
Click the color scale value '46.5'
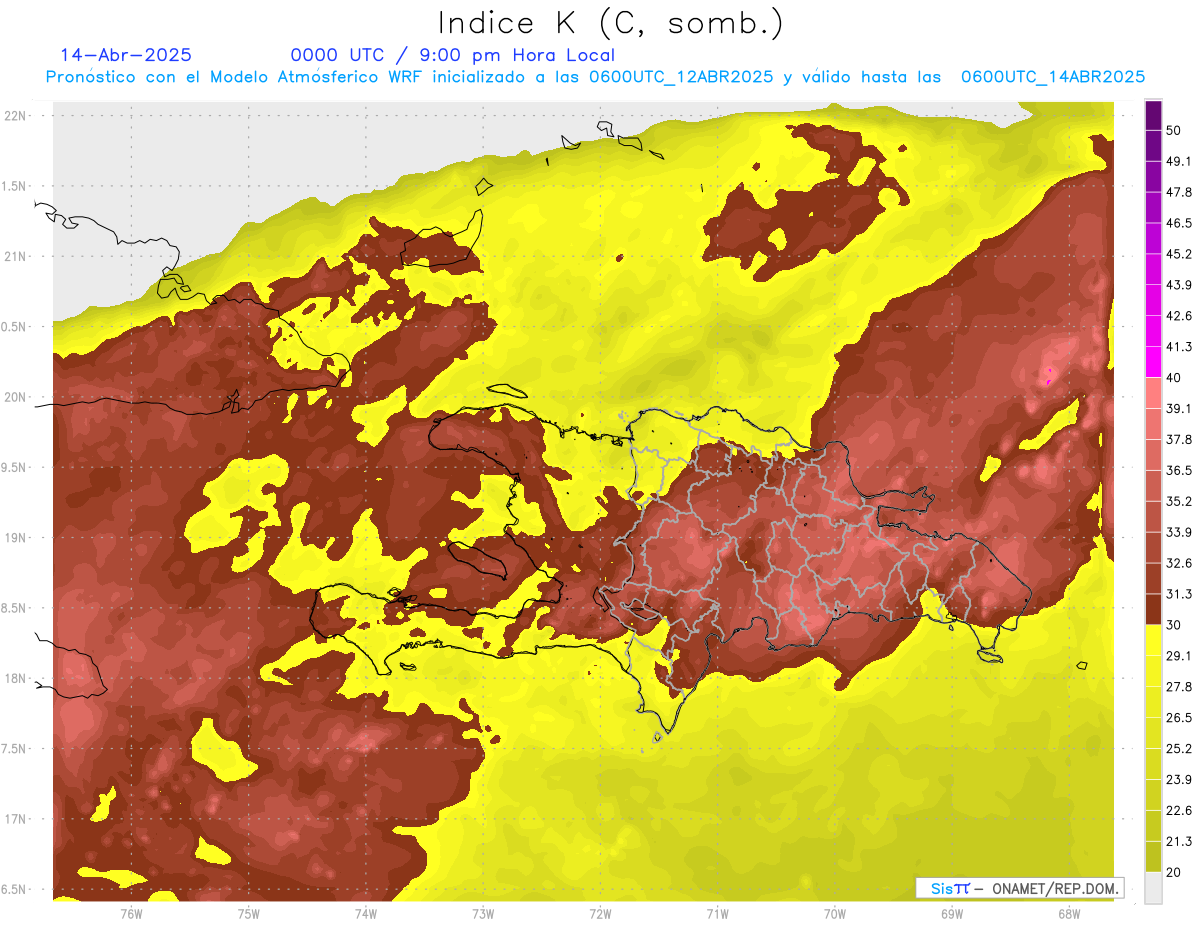tap(1179, 224)
